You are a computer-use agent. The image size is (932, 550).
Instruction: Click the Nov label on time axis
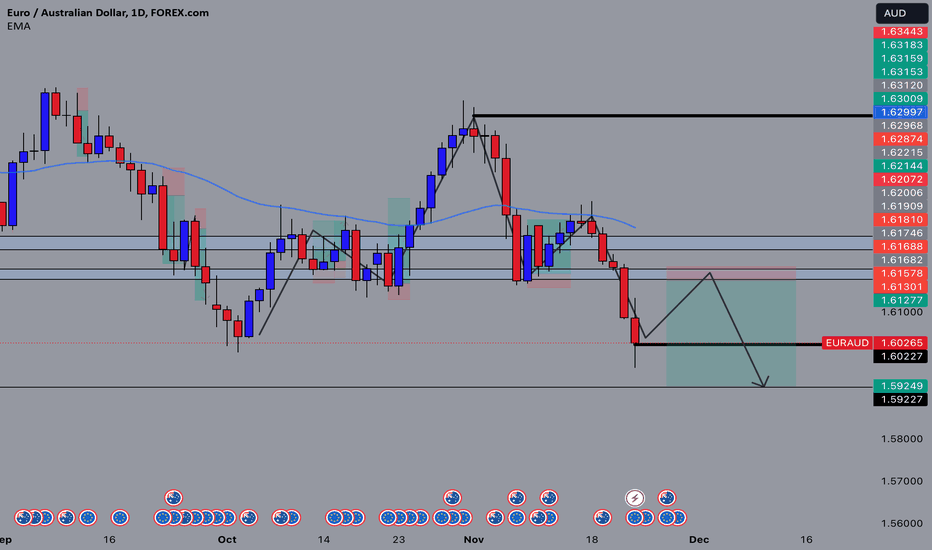click(x=474, y=539)
